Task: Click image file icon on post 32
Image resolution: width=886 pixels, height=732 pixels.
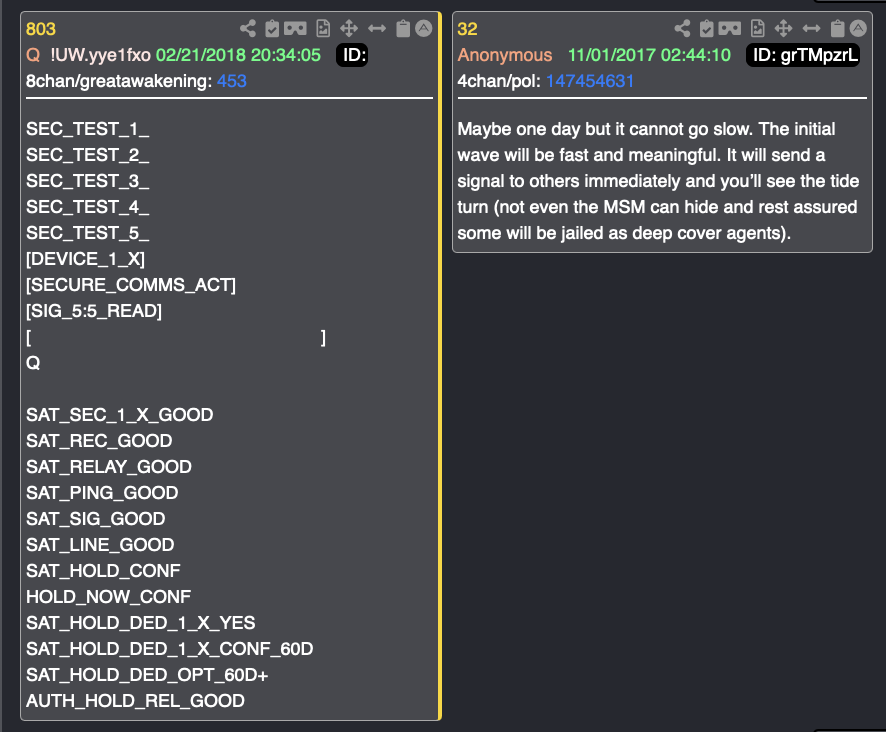Action: coord(758,28)
